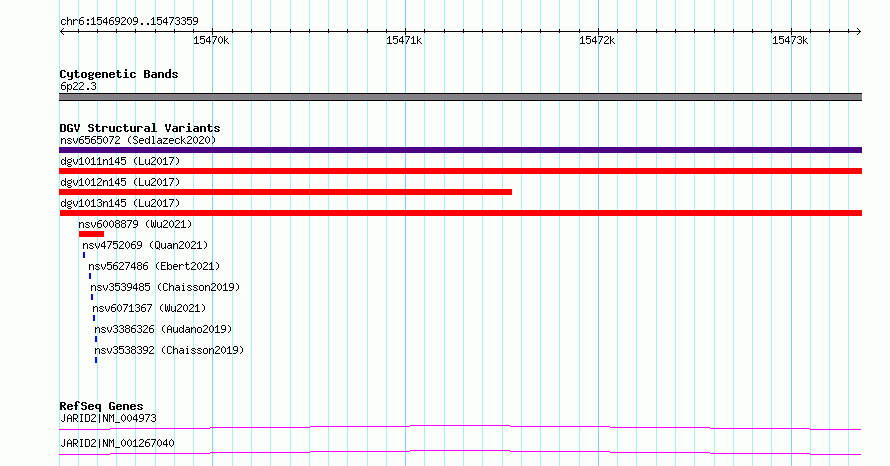Click the Cytogenetic Bands track title
Screen dimensions: 890x466
(x=119, y=74)
